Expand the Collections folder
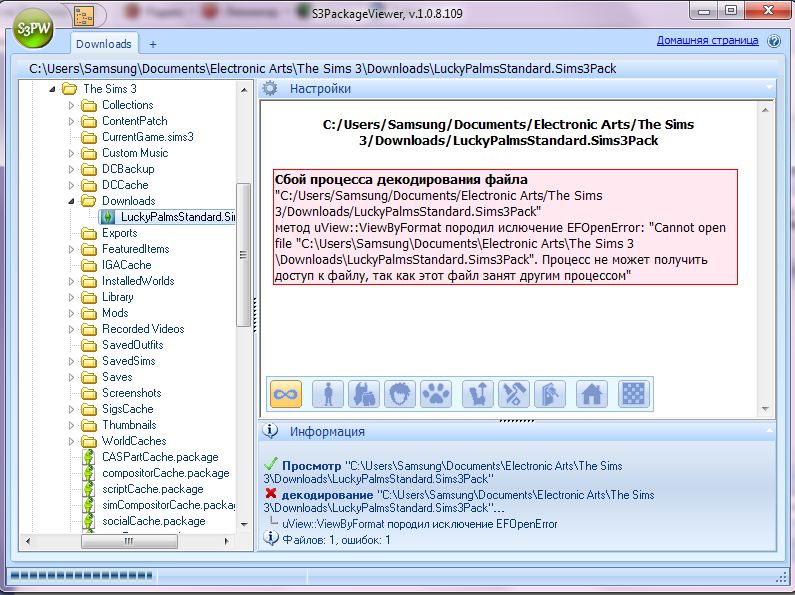 (x=71, y=105)
